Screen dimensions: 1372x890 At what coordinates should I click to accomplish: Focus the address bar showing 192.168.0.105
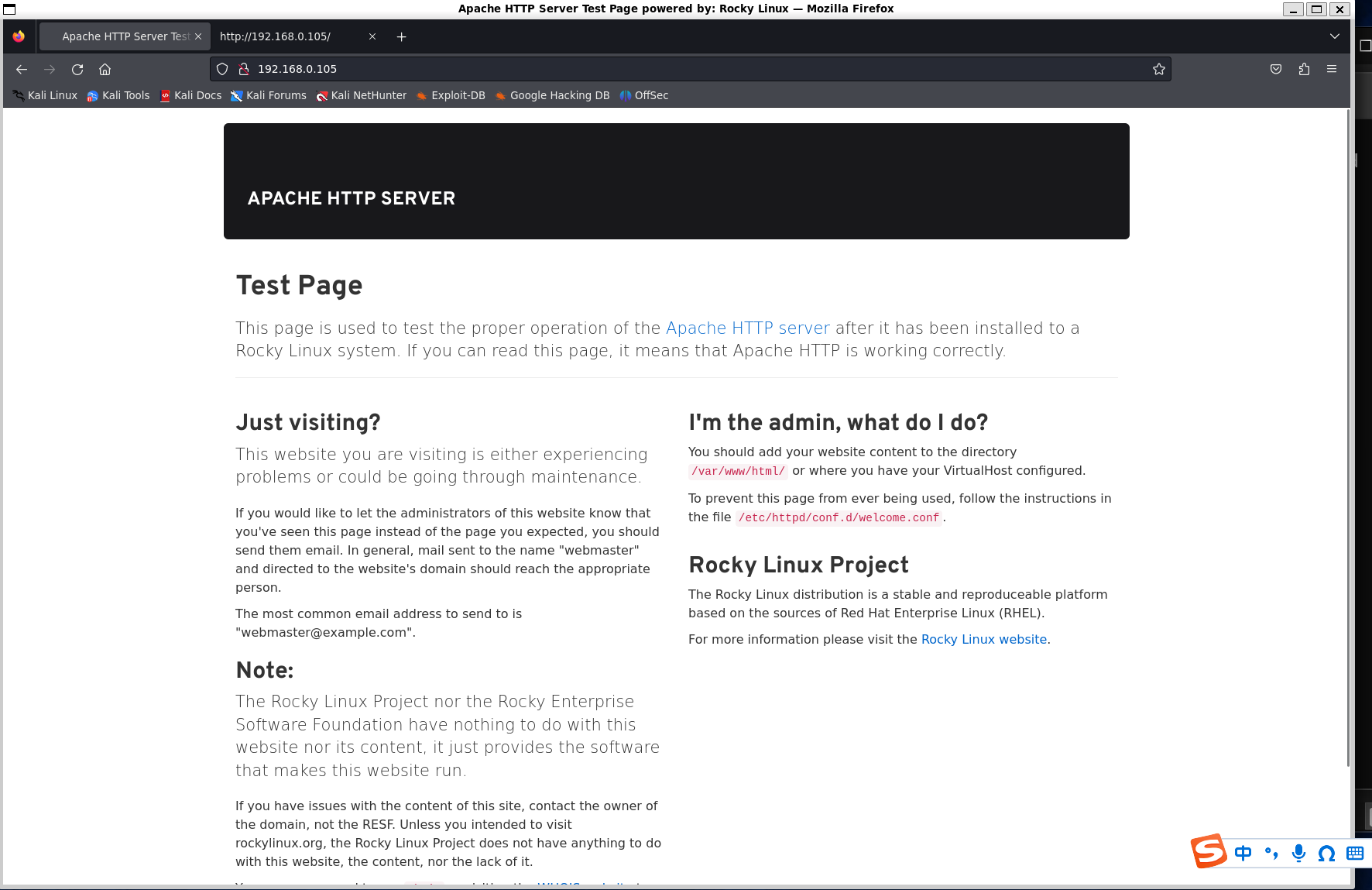pos(689,69)
